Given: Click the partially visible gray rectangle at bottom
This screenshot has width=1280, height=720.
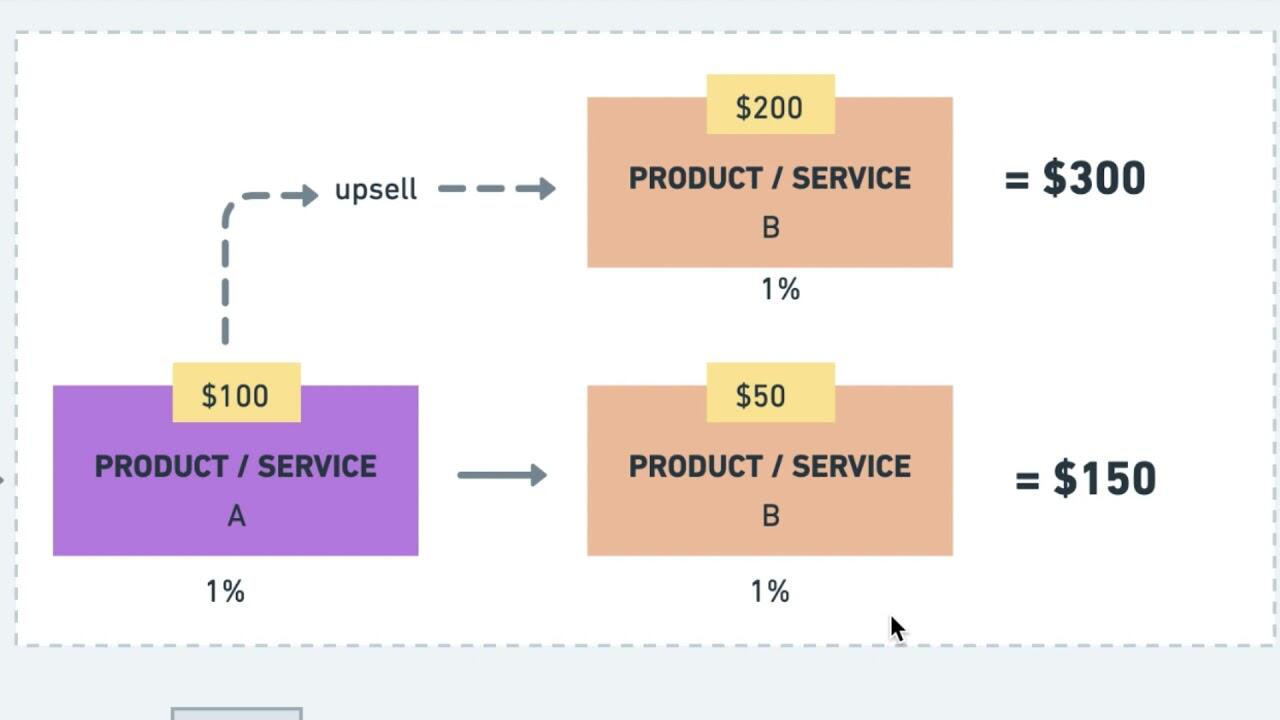Looking at the screenshot, I should pos(236,714).
